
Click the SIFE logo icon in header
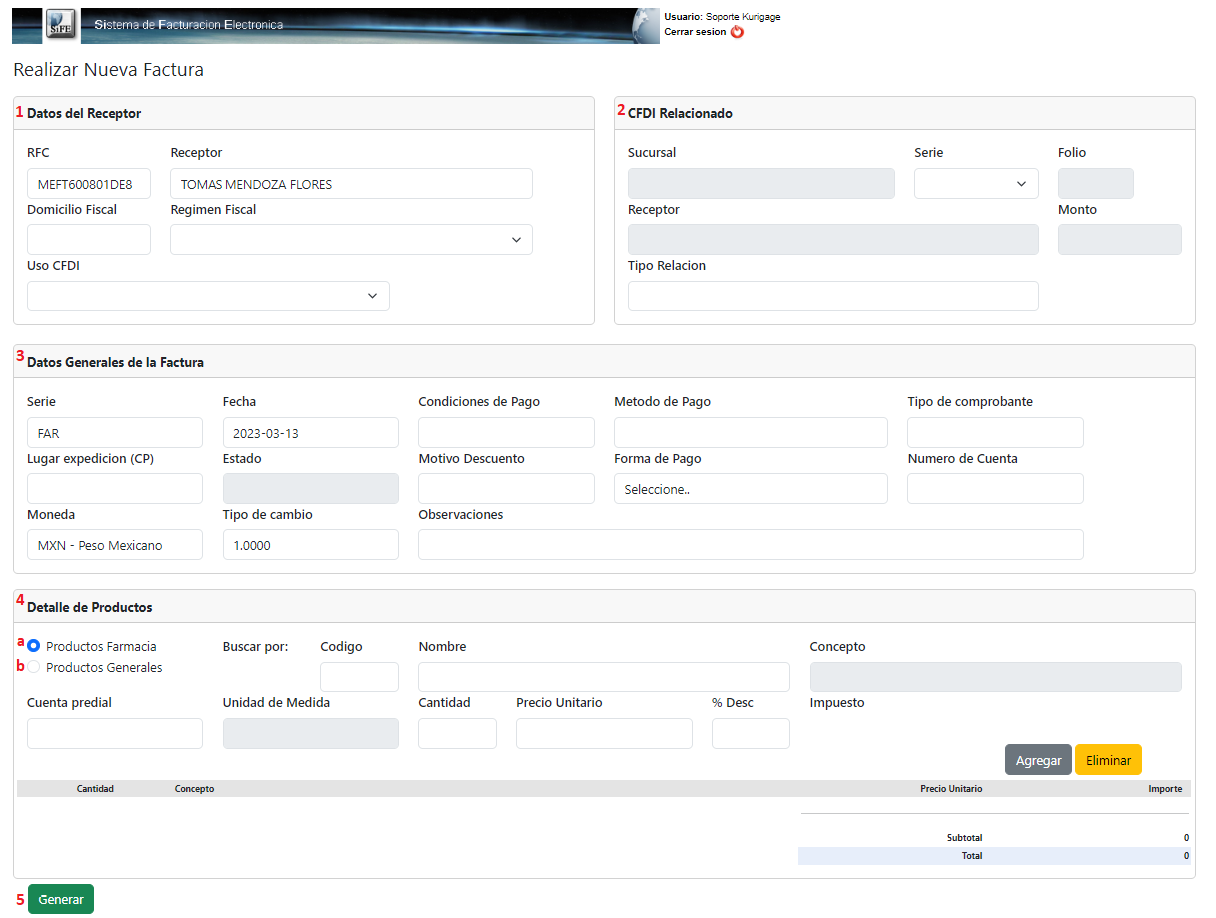coord(61,25)
